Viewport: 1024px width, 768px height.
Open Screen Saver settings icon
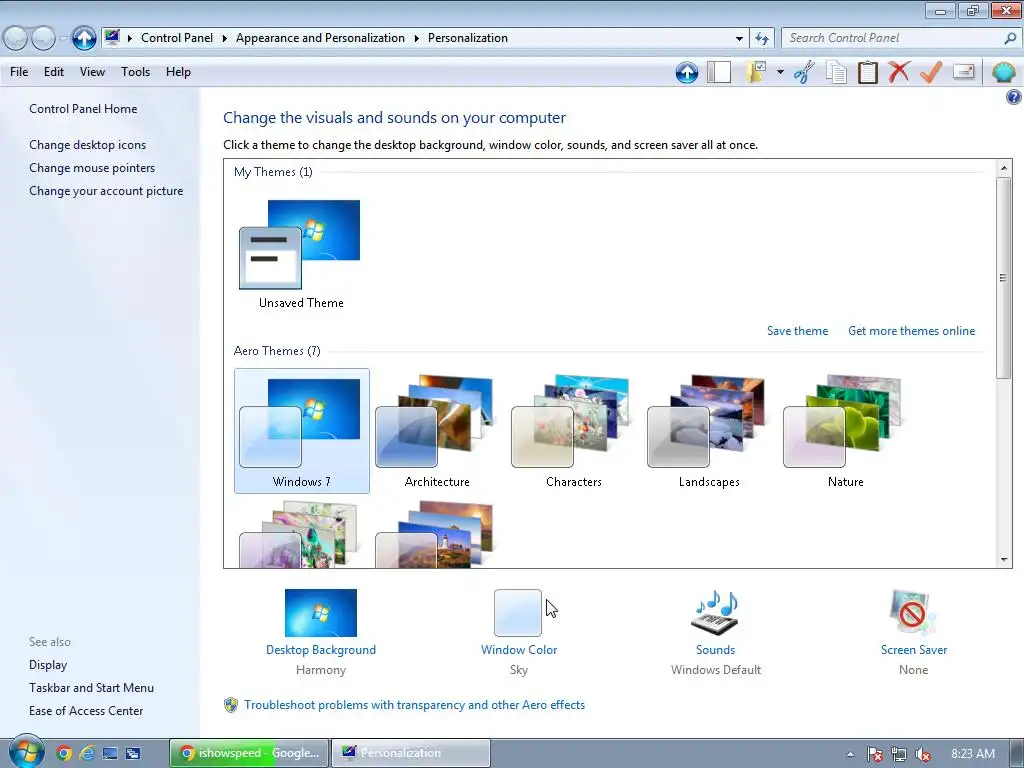tap(913, 613)
